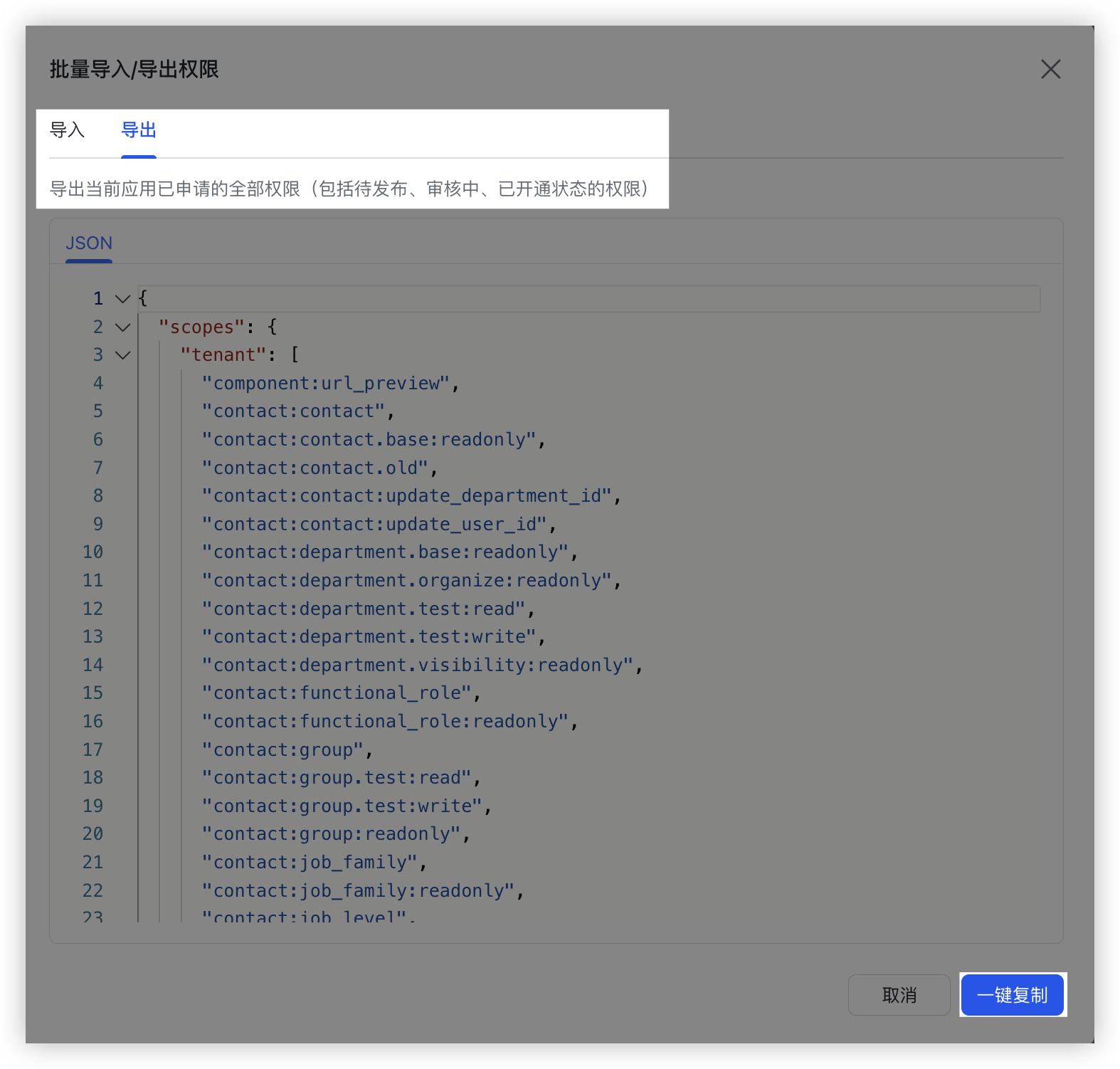Click the "contact:functional_role" entry
This screenshot has height=1069, width=1120.
click(337, 693)
